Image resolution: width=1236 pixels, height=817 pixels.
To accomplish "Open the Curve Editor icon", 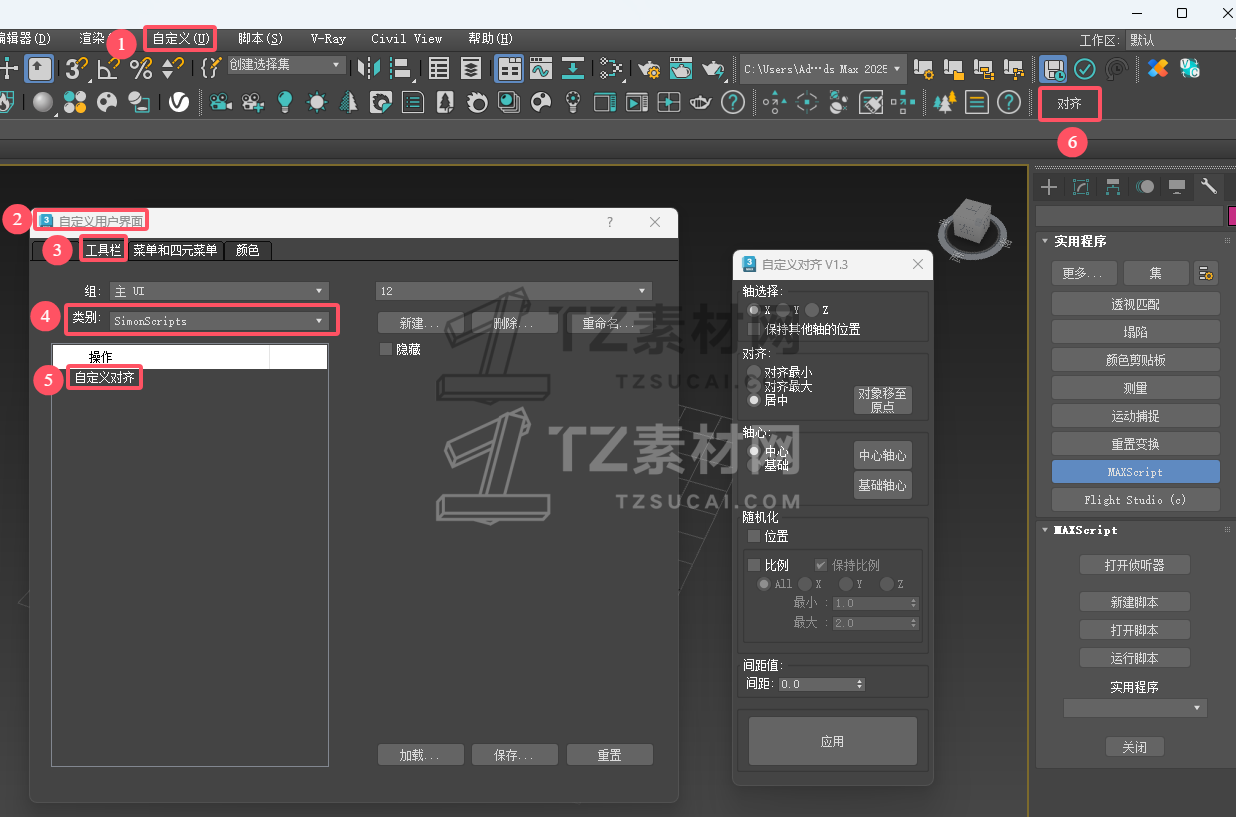I will pos(541,69).
